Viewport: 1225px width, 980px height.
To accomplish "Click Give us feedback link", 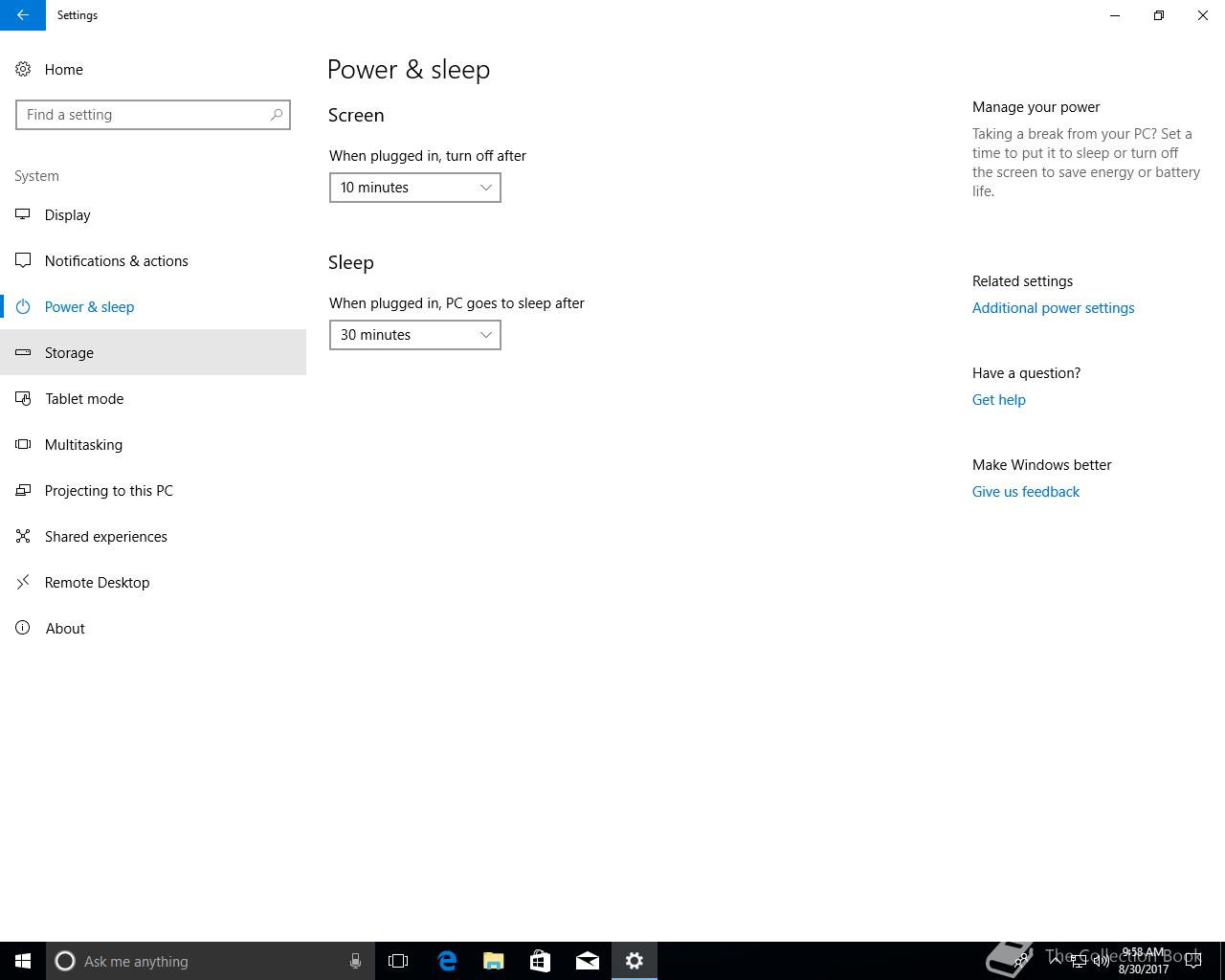I will pos(1025,492).
